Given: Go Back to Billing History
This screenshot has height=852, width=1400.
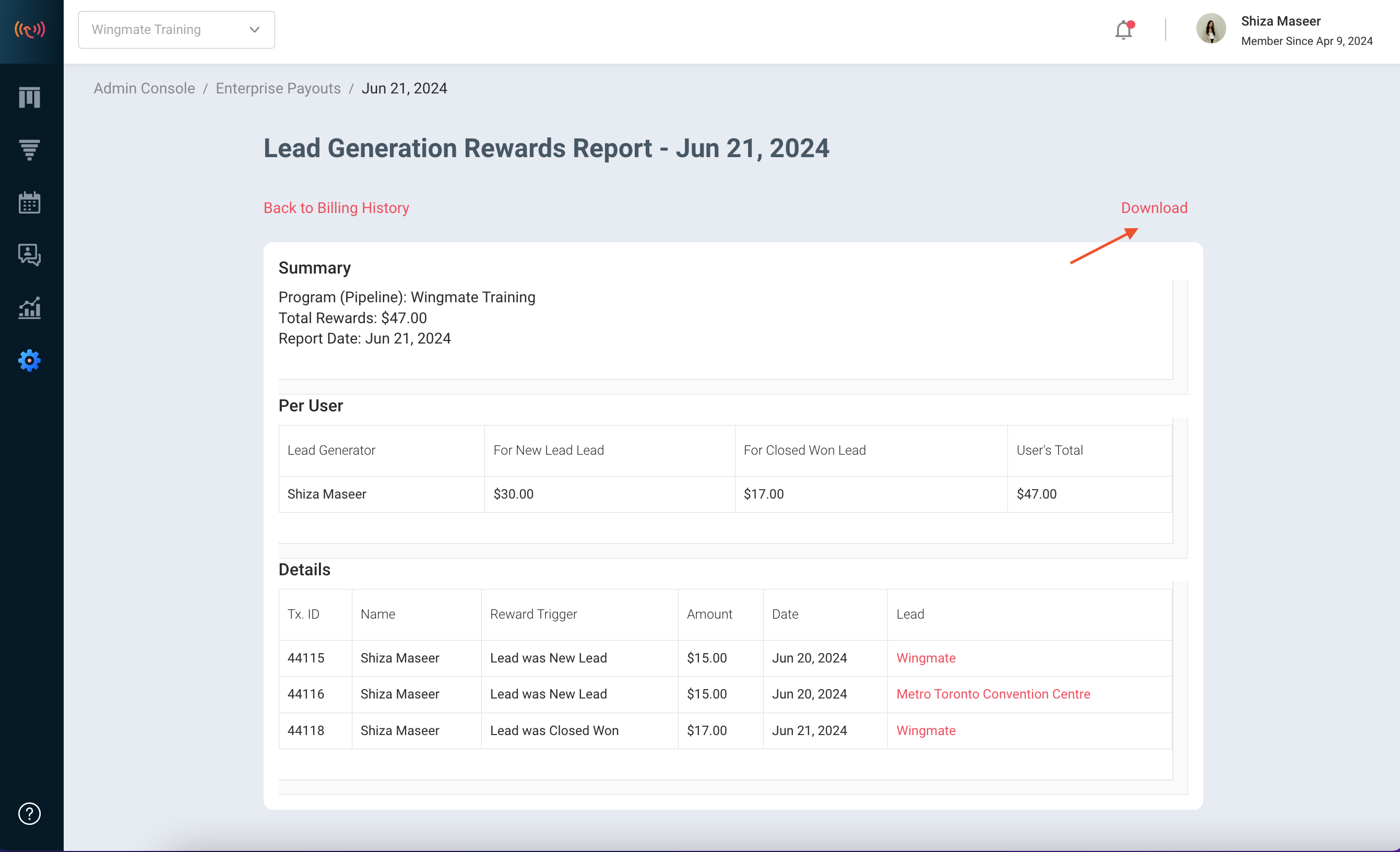Looking at the screenshot, I should pos(336,207).
